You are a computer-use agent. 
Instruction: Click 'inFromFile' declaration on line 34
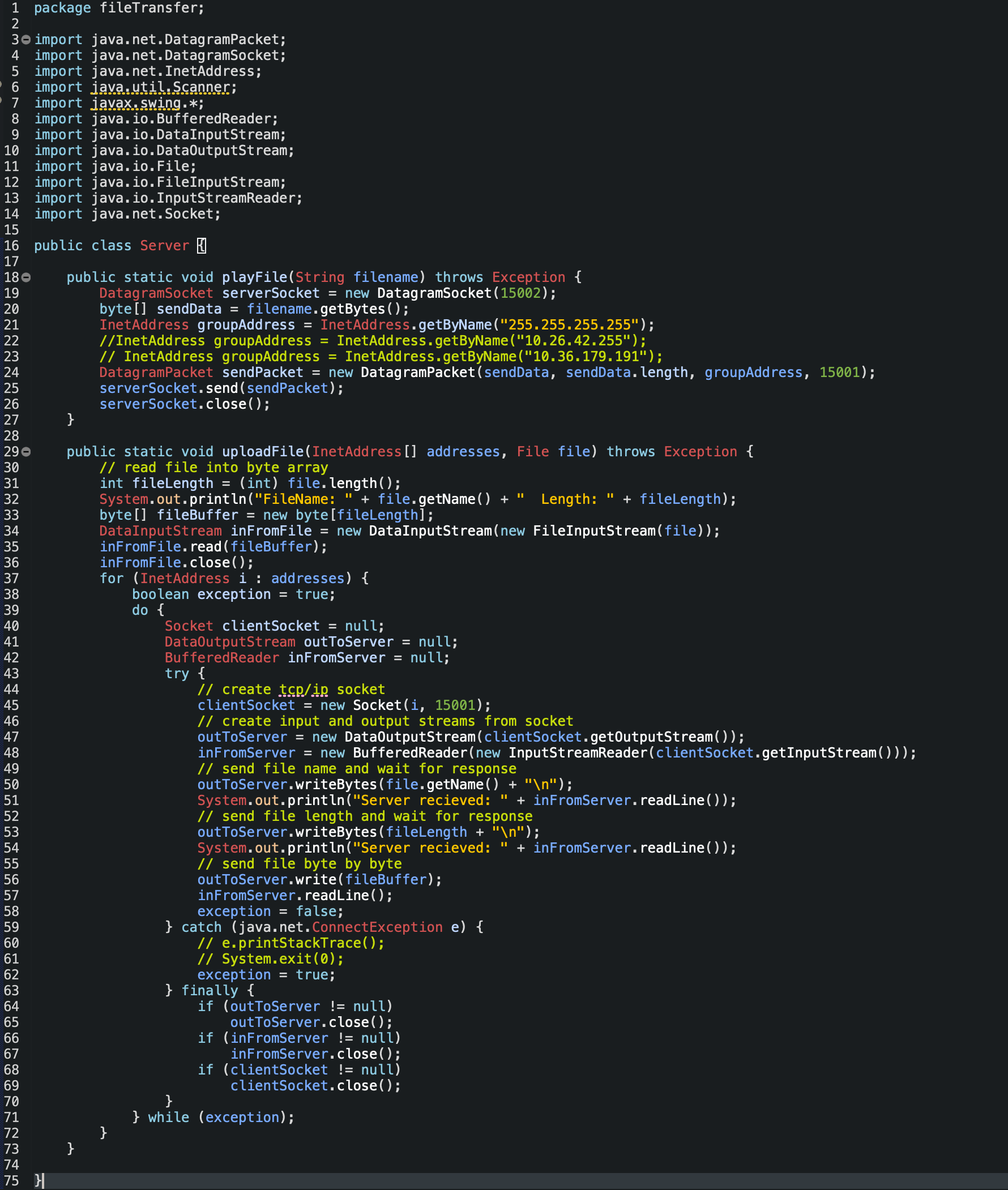click(271, 531)
